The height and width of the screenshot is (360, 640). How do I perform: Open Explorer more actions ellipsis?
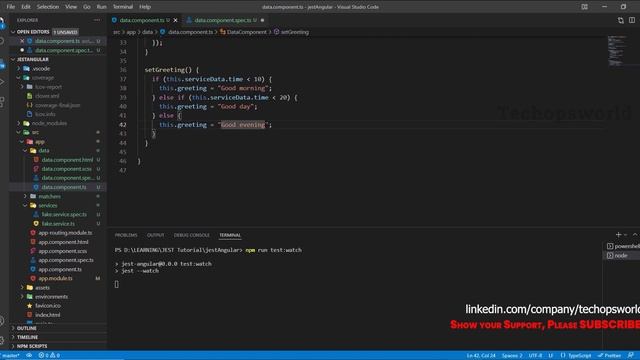coord(97,20)
